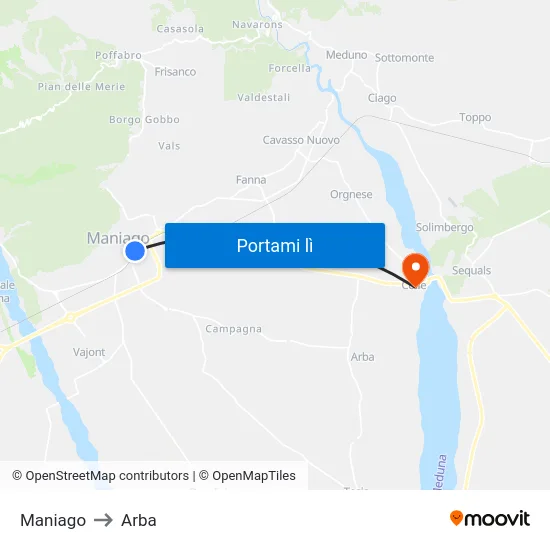Screen dimensions: 550x550
Task: Open the OpenStreetMap contributors attribution link
Action: 101,476
